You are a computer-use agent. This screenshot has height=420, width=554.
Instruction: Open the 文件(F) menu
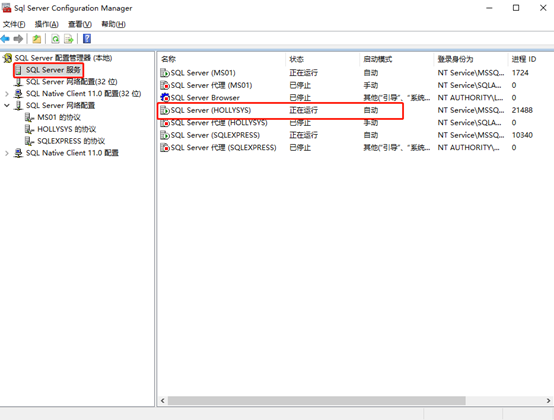14,24
